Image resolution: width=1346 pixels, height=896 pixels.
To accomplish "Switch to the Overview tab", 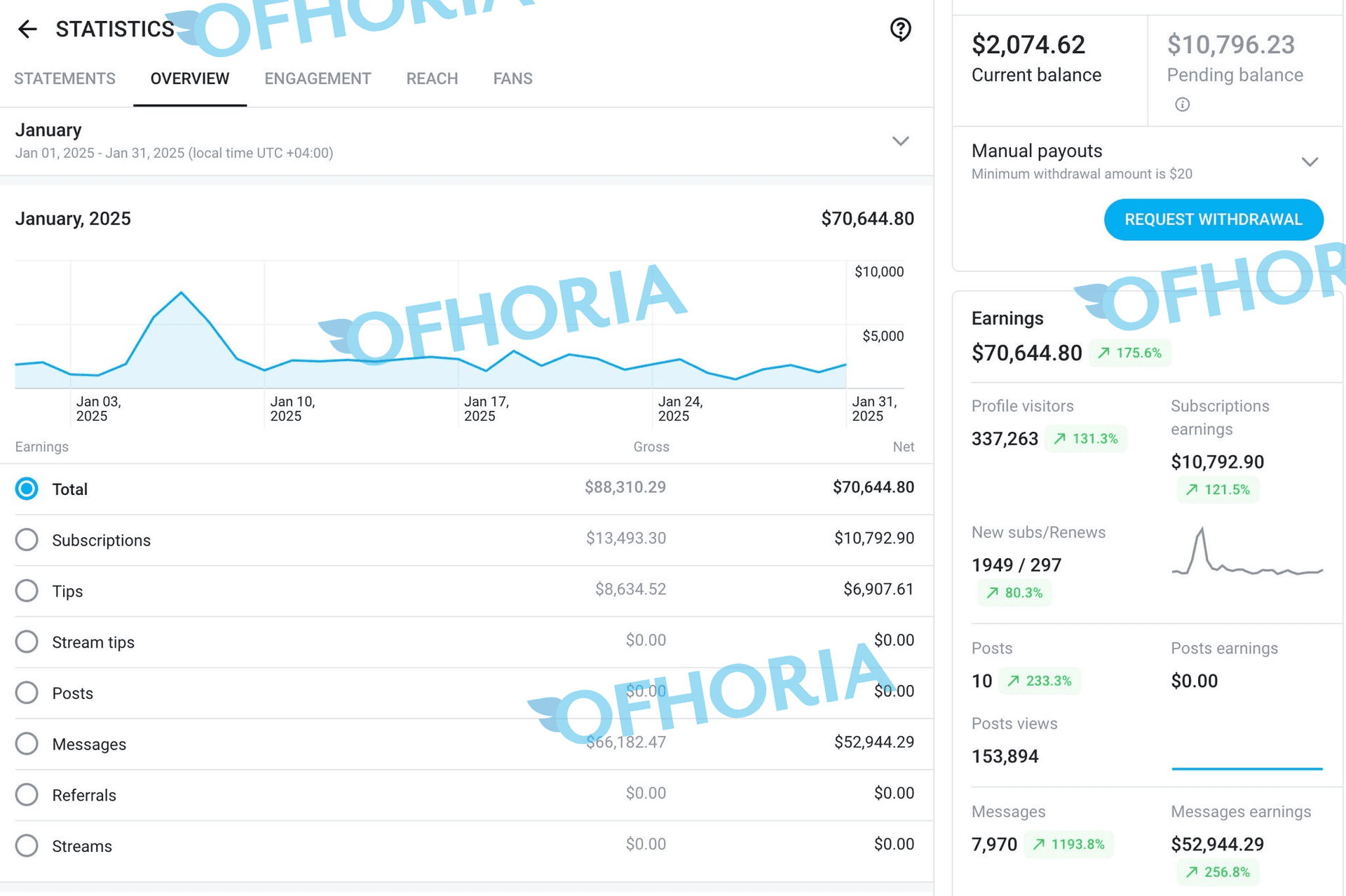I will [x=190, y=79].
